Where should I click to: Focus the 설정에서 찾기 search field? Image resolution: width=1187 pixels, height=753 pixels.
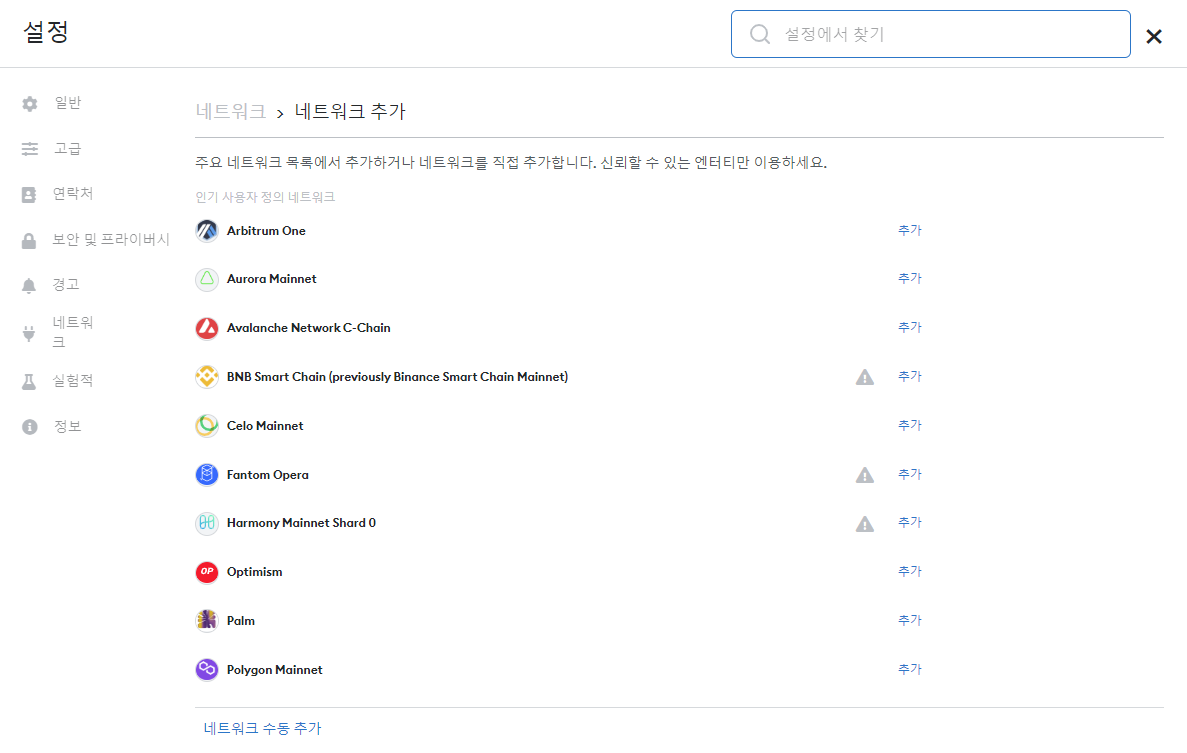click(x=930, y=34)
